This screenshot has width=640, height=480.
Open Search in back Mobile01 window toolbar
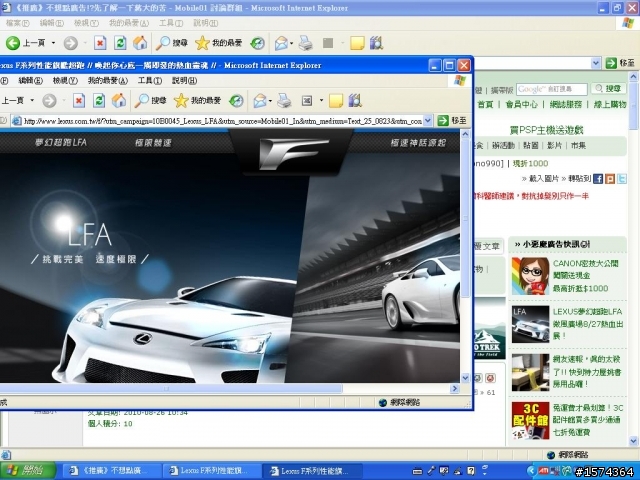tap(172, 43)
